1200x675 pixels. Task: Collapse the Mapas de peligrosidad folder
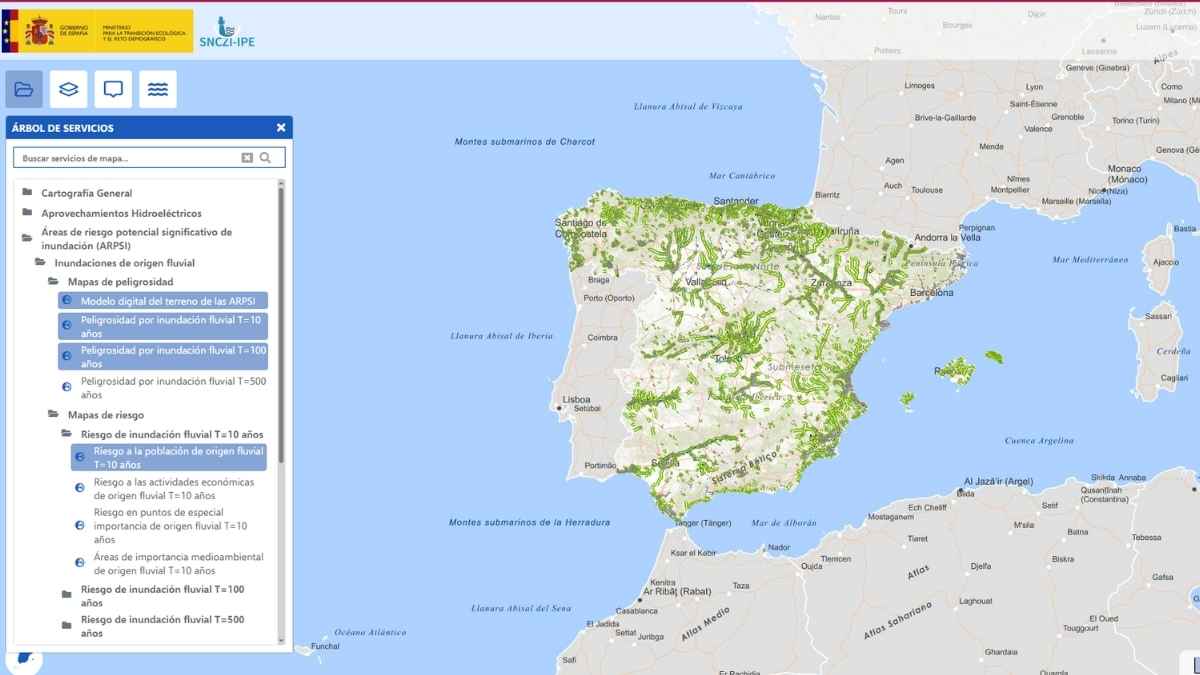[120, 282]
